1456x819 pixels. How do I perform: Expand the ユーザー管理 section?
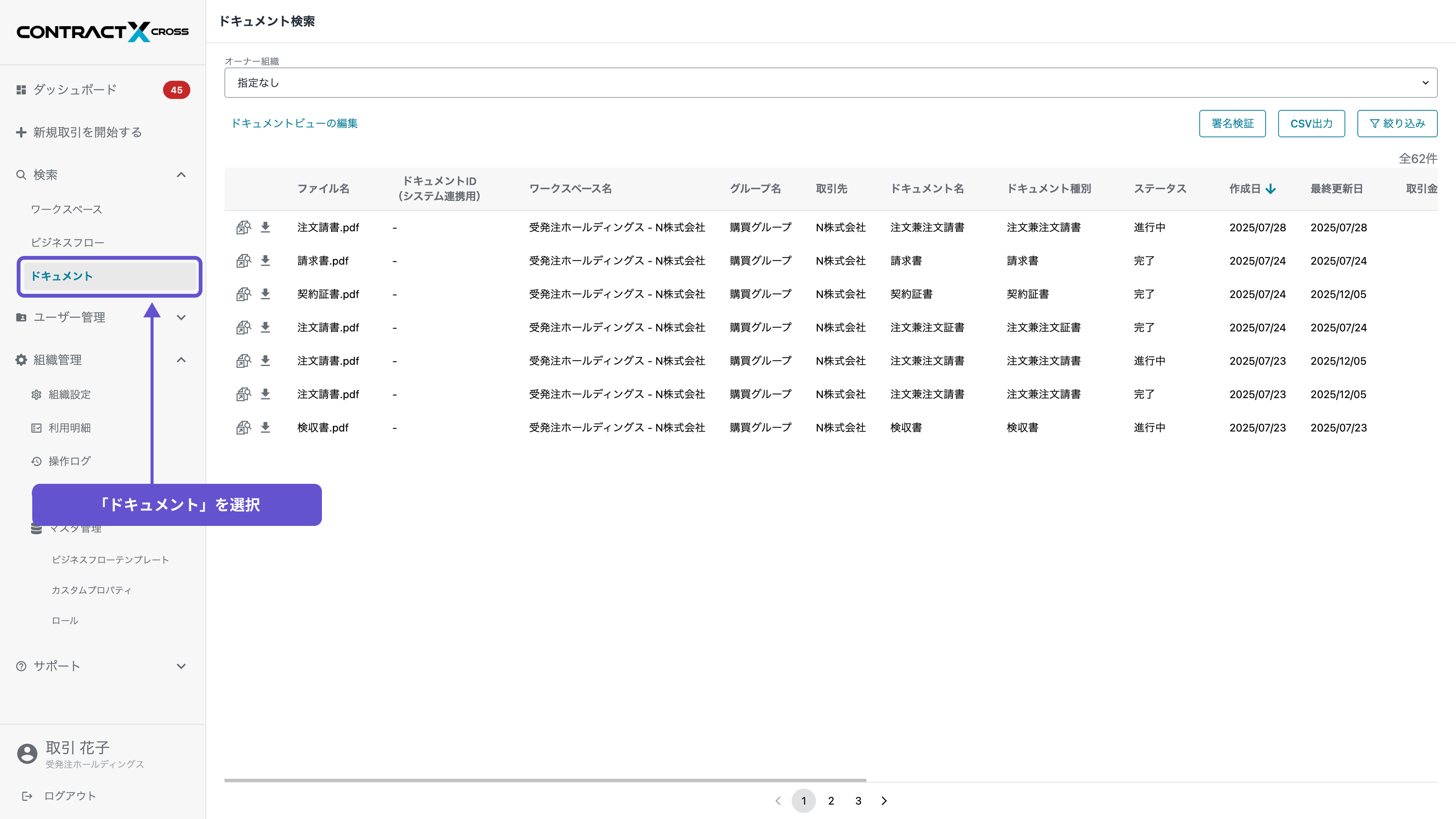181,318
